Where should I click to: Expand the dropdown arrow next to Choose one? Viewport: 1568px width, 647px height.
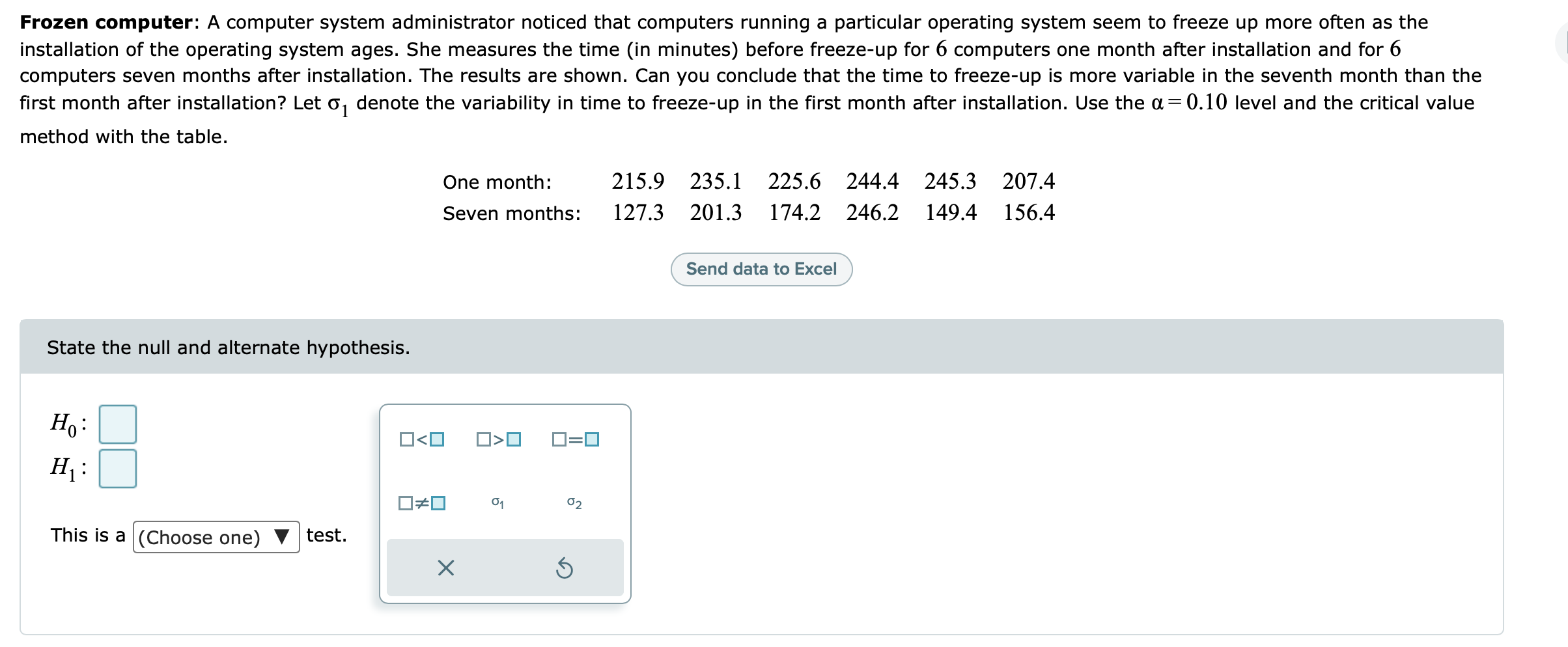pyautogui.click(x=282, y=536)
